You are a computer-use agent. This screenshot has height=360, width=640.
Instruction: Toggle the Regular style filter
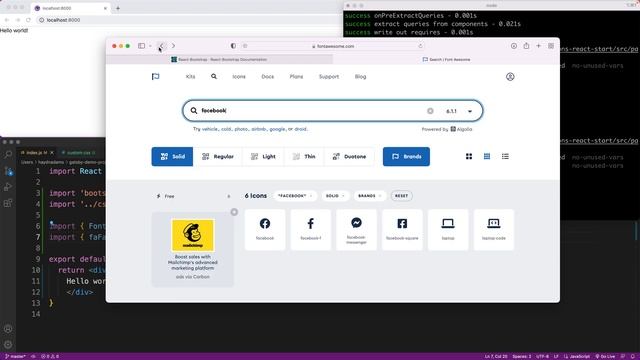218,157
